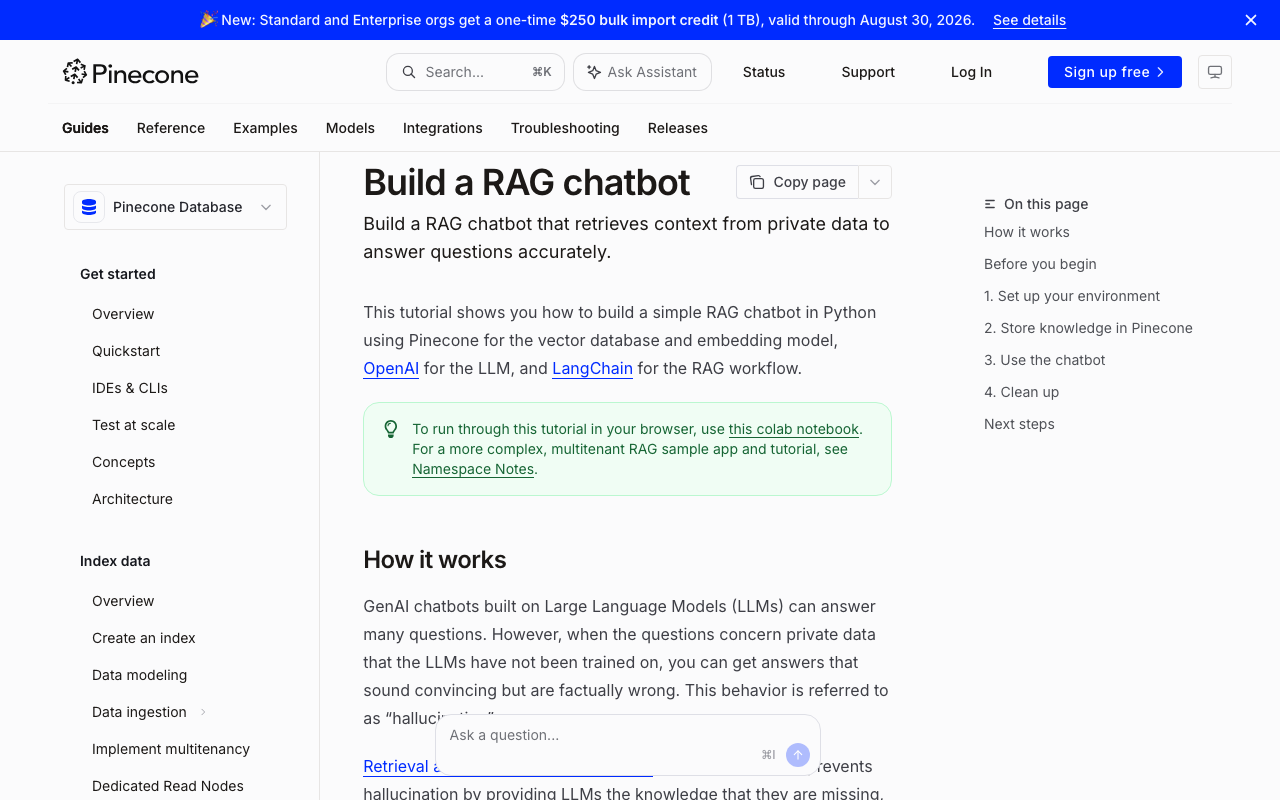Send question with the arrow button
The width and height of the screenshot is (1280, 800).
(x=798, y=755)
